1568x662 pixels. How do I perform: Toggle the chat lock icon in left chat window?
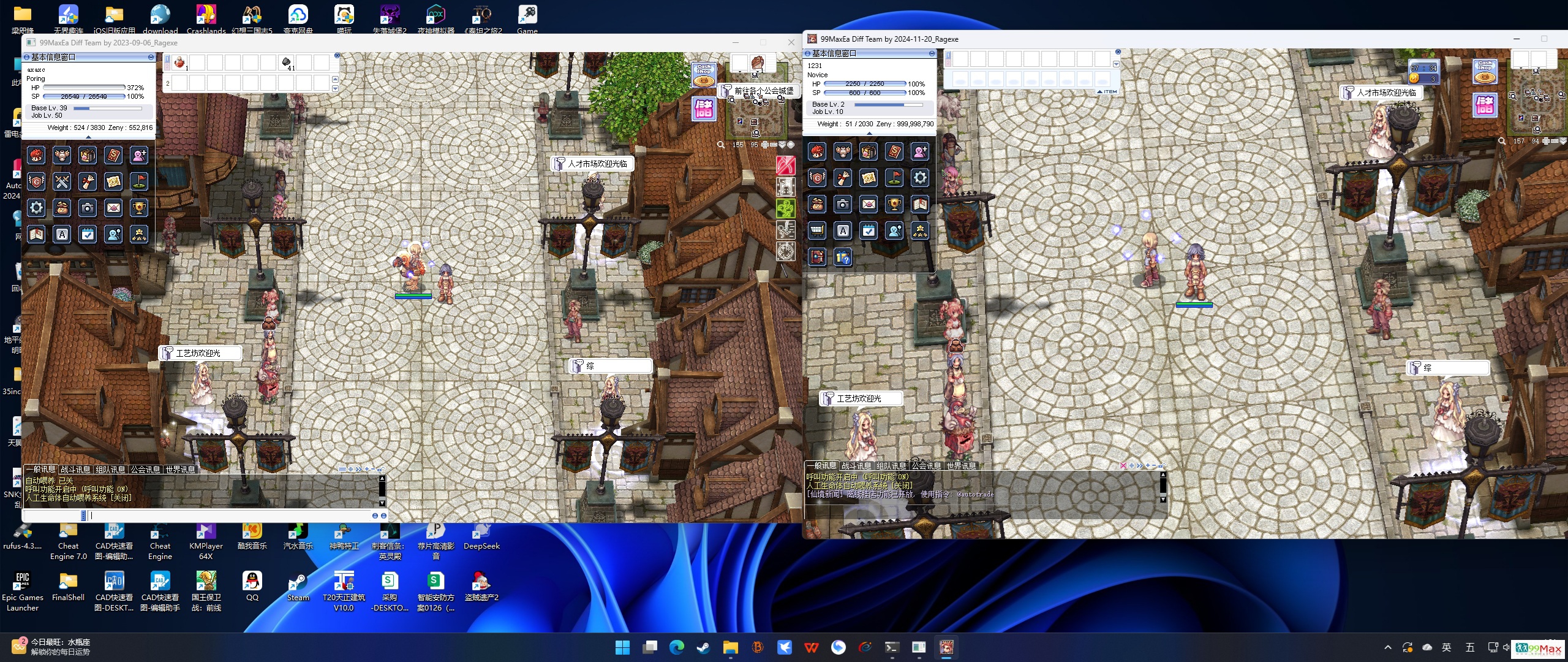point(380,470)
